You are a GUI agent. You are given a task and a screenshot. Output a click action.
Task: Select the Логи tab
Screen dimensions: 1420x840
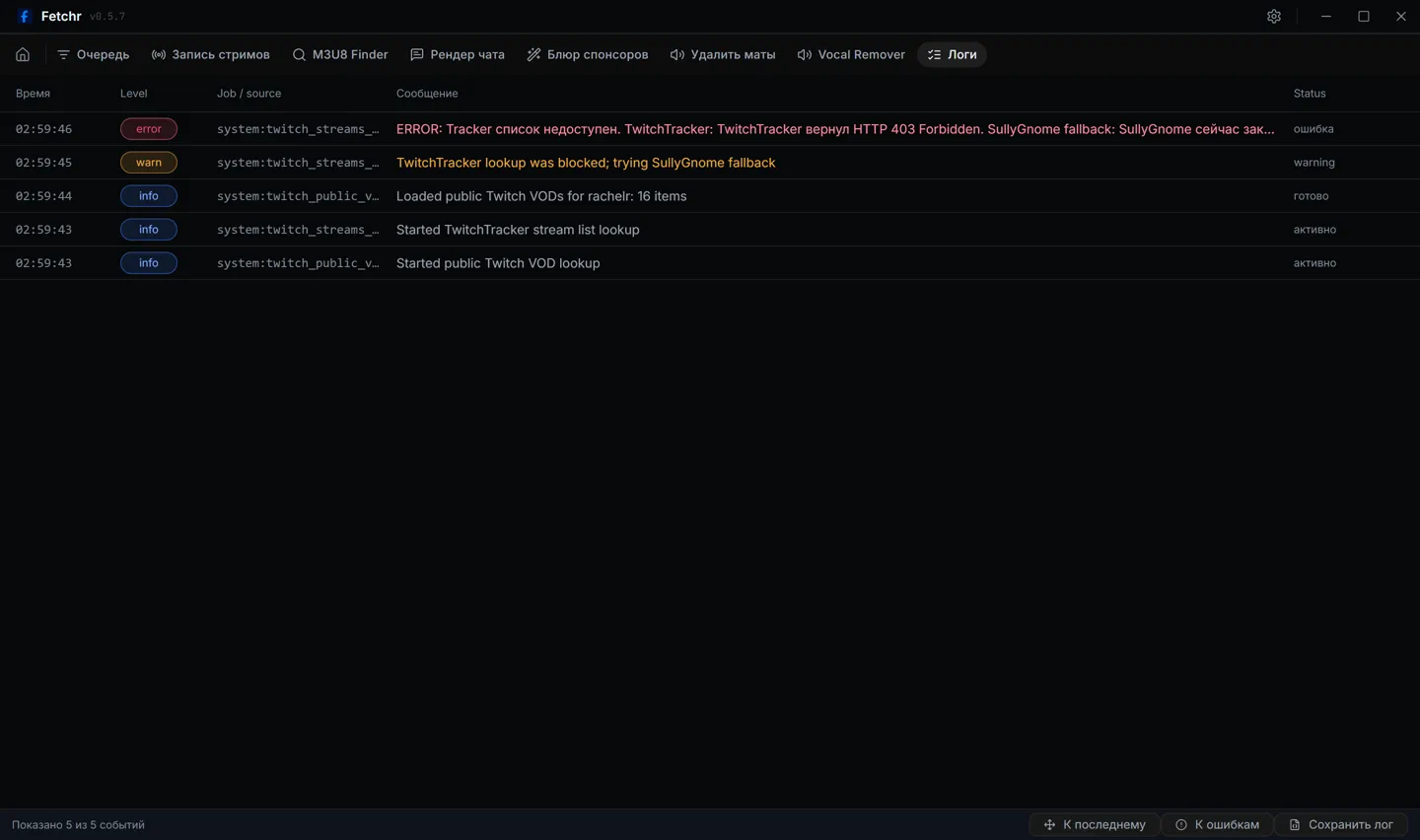coord(953,54)
